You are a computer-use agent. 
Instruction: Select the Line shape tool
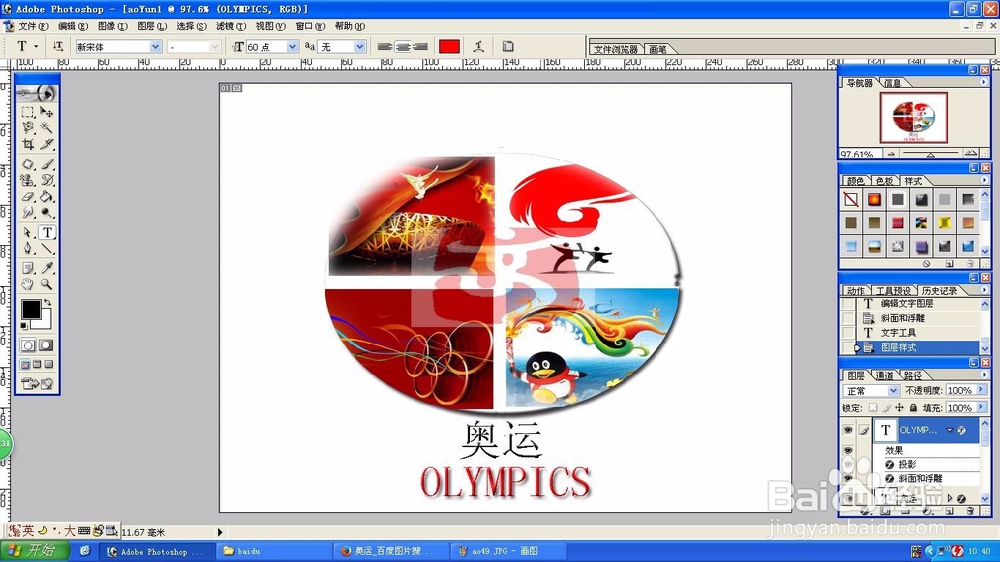click(47, 249)
